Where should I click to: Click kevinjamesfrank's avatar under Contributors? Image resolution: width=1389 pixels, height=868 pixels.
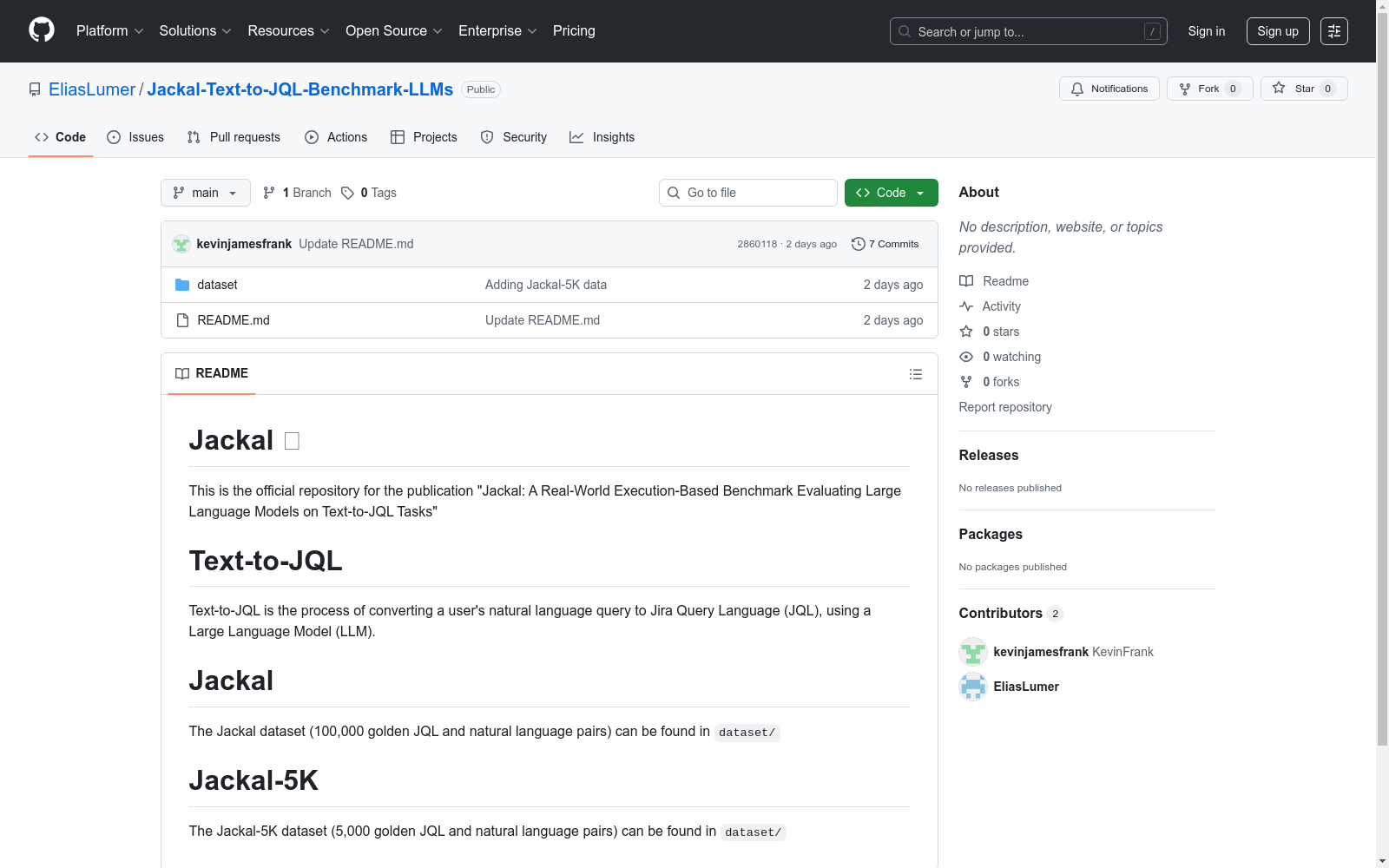[x=973, y=652]
